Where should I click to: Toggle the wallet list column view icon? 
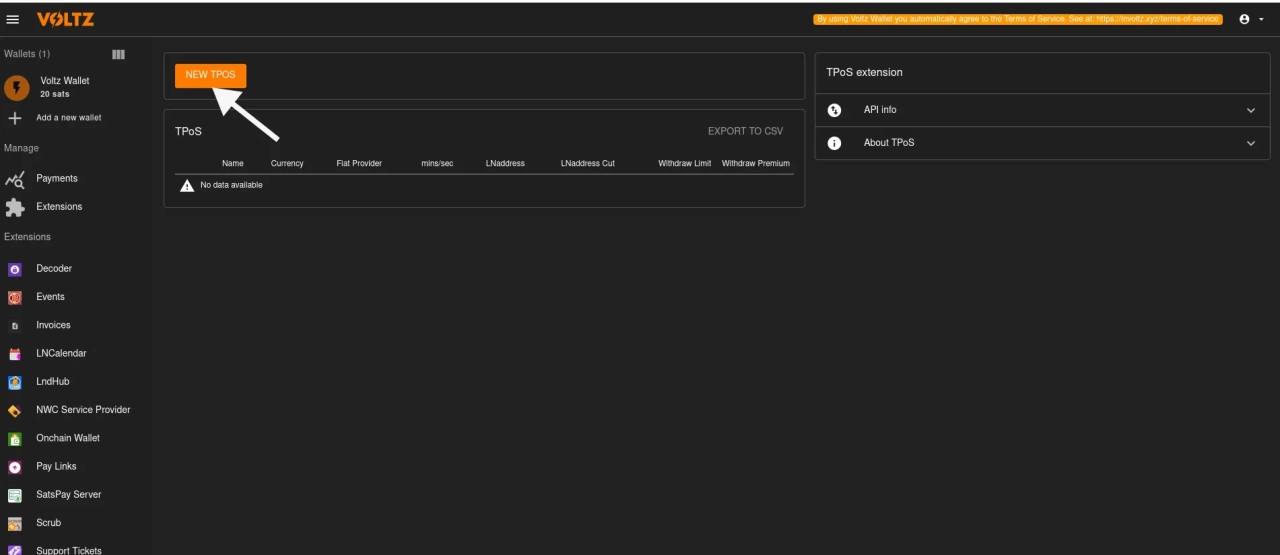coord(118,54)
